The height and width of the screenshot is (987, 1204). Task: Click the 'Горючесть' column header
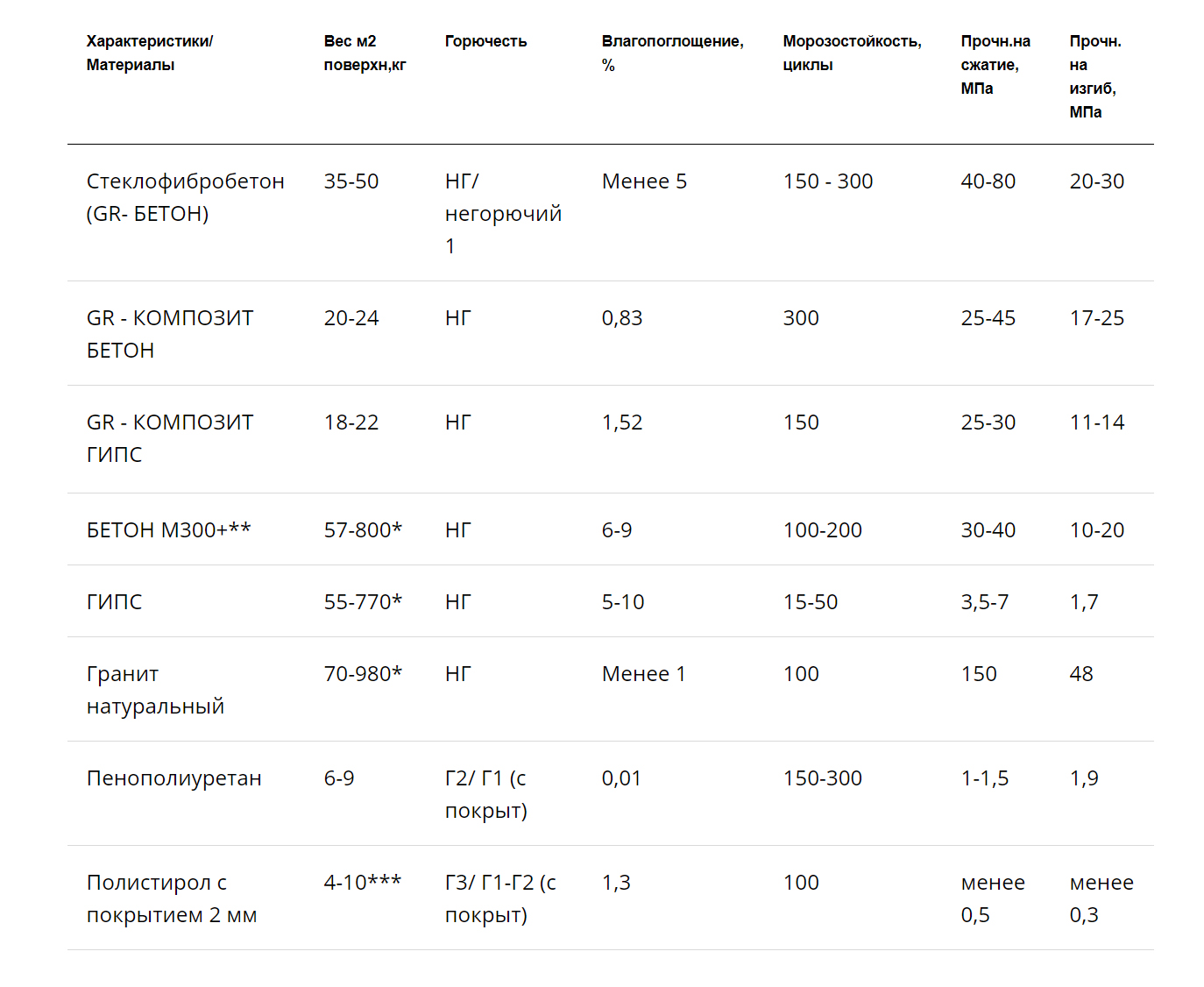[x=485, y=41]
